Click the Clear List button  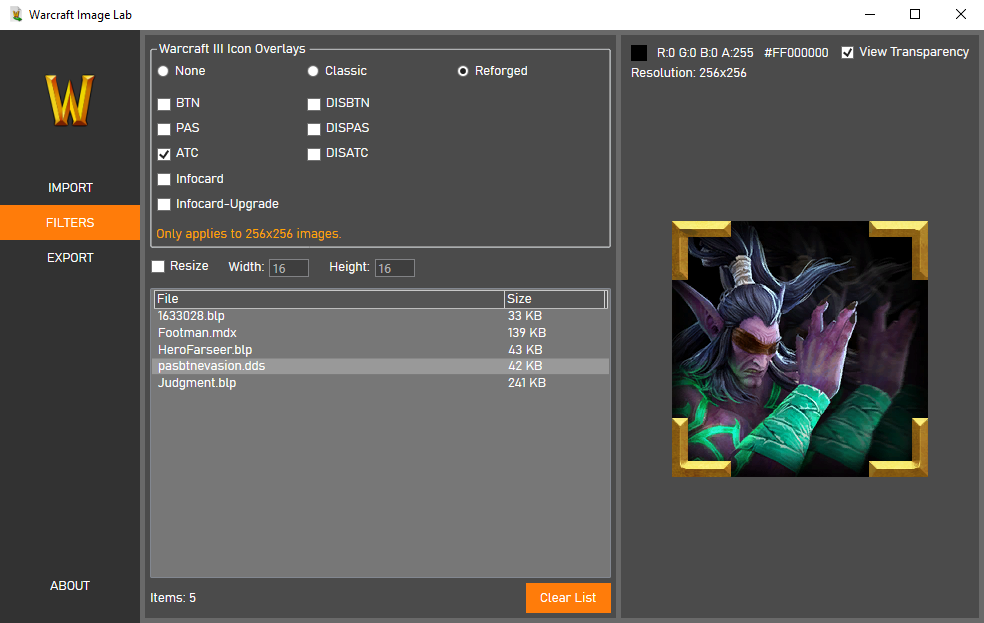click(568, 598)
